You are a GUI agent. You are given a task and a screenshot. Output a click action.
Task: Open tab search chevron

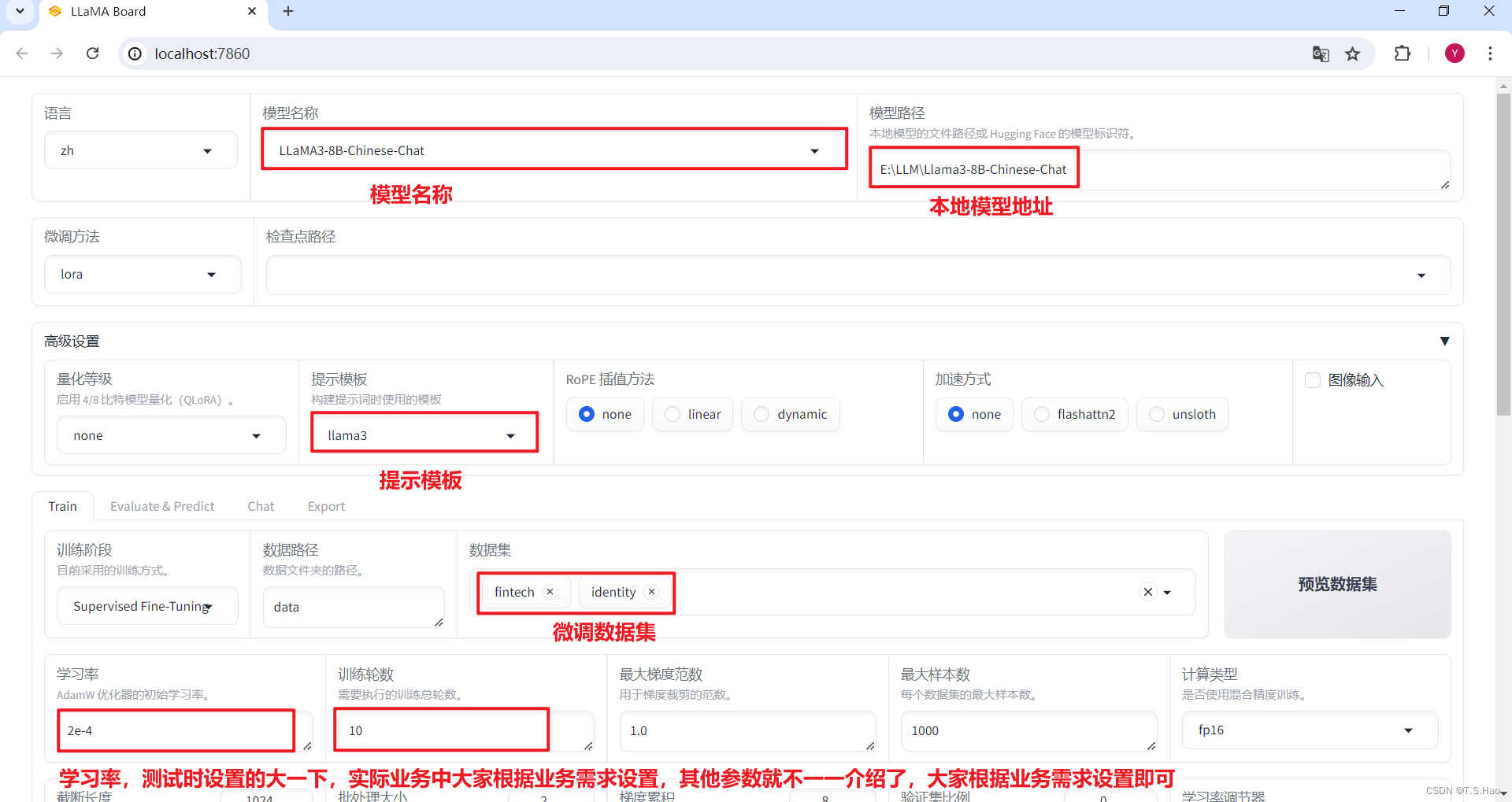point(20,11)
